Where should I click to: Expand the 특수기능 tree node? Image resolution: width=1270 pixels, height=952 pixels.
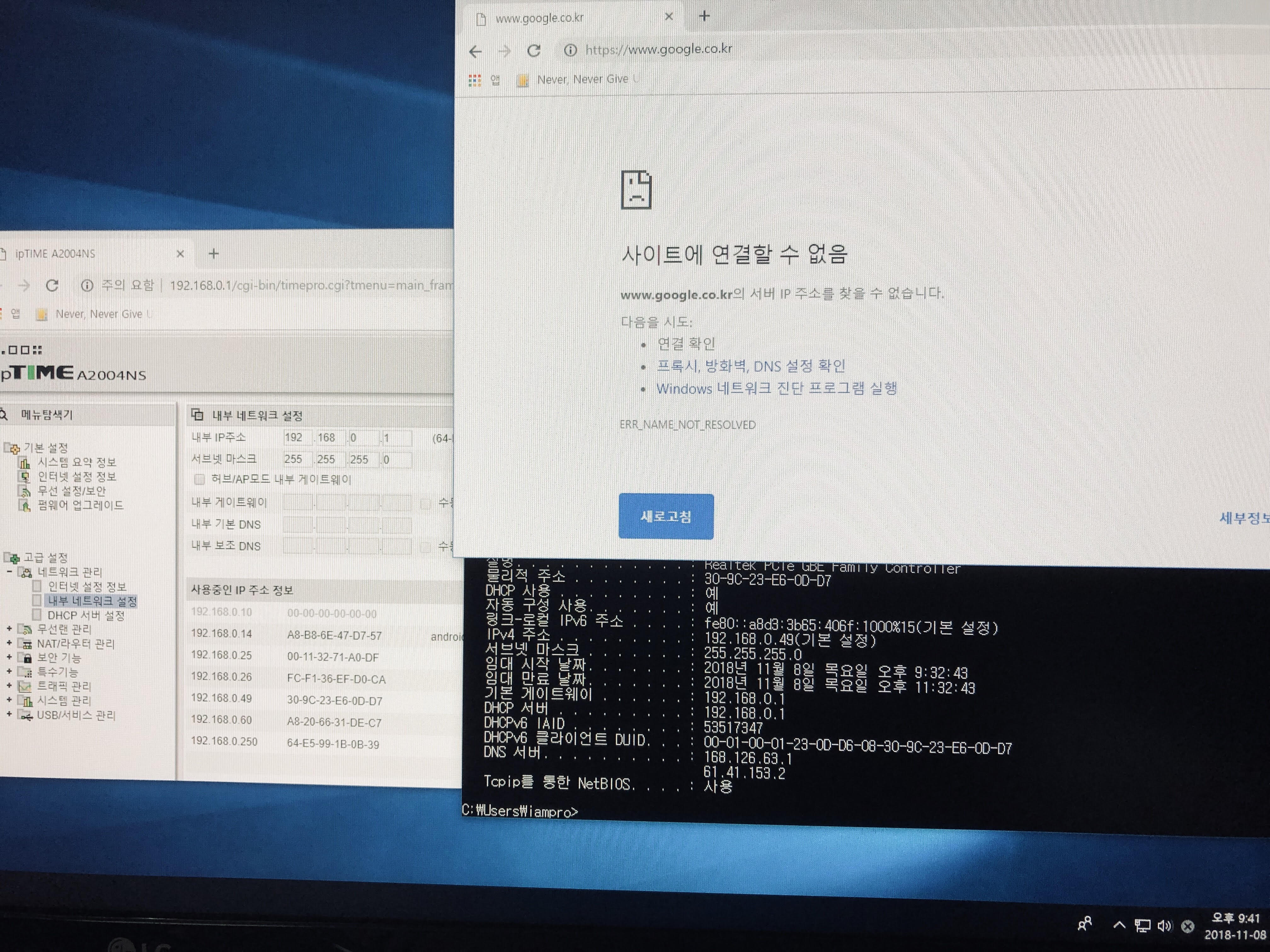click(x=9, y=671)
